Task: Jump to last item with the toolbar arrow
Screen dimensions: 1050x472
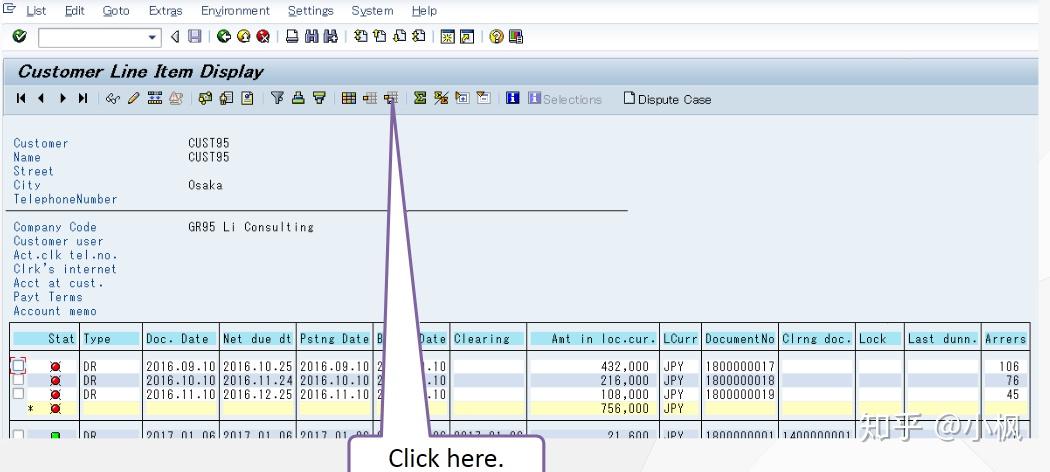Action: (83, 98)
